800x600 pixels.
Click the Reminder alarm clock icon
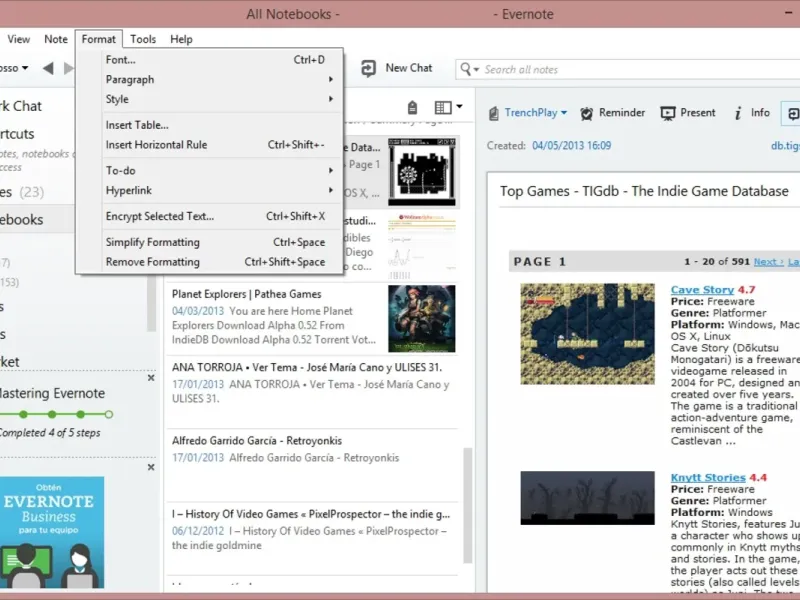pyautogui.click(x=587, y=113)
